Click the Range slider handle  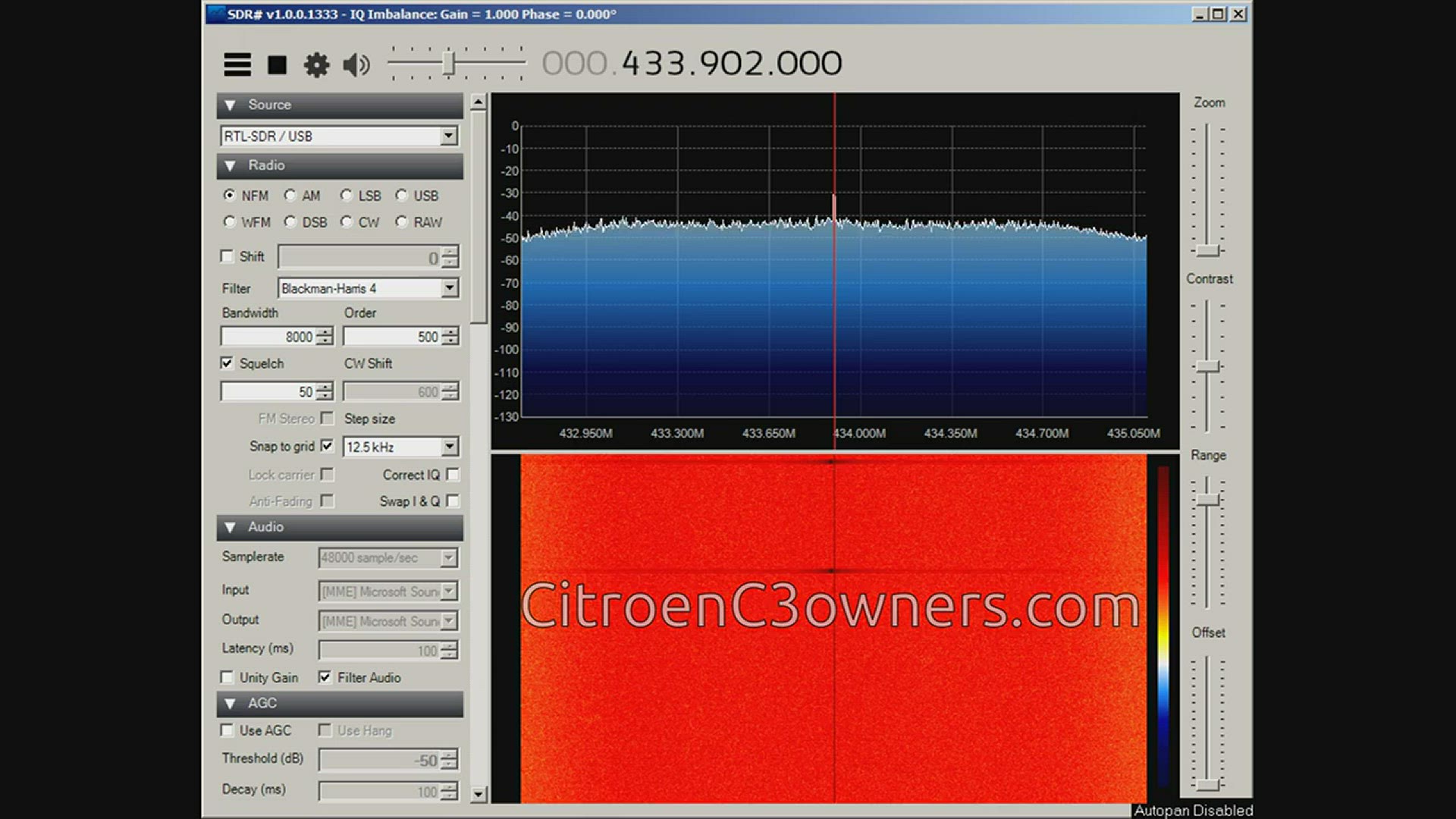click(x=1207, y=500)
